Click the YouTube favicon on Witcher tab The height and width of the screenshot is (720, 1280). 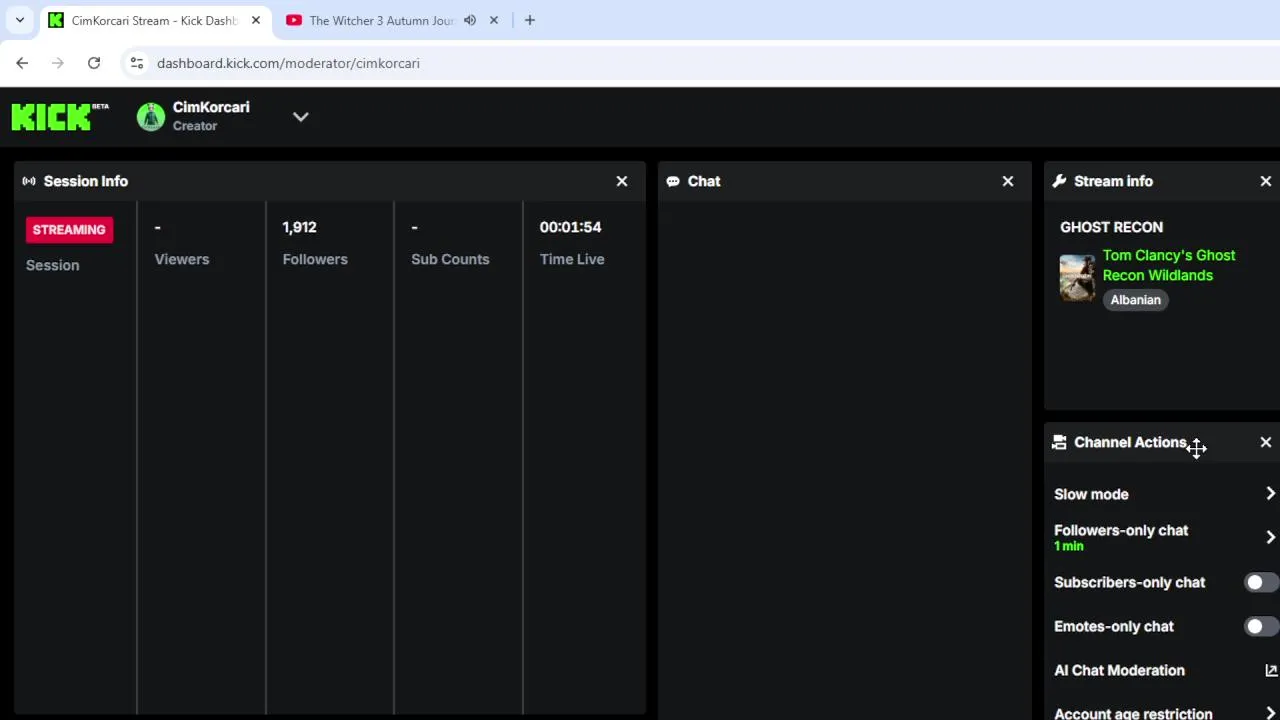294,20
